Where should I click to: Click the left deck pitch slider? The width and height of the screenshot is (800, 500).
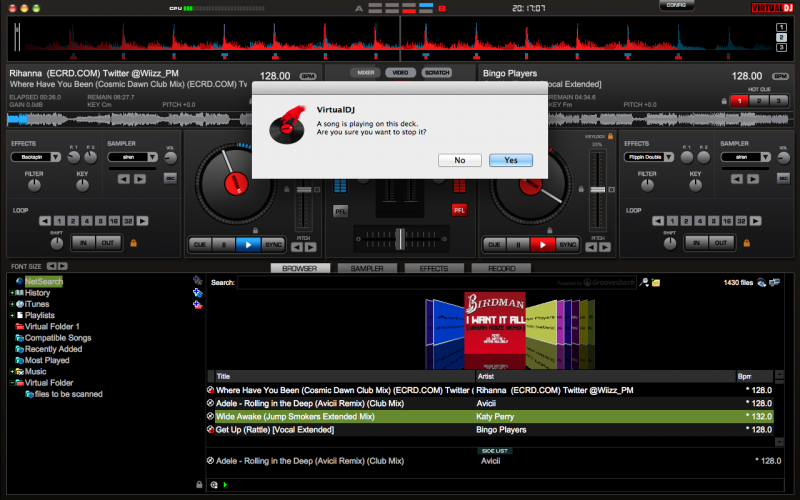304,190
